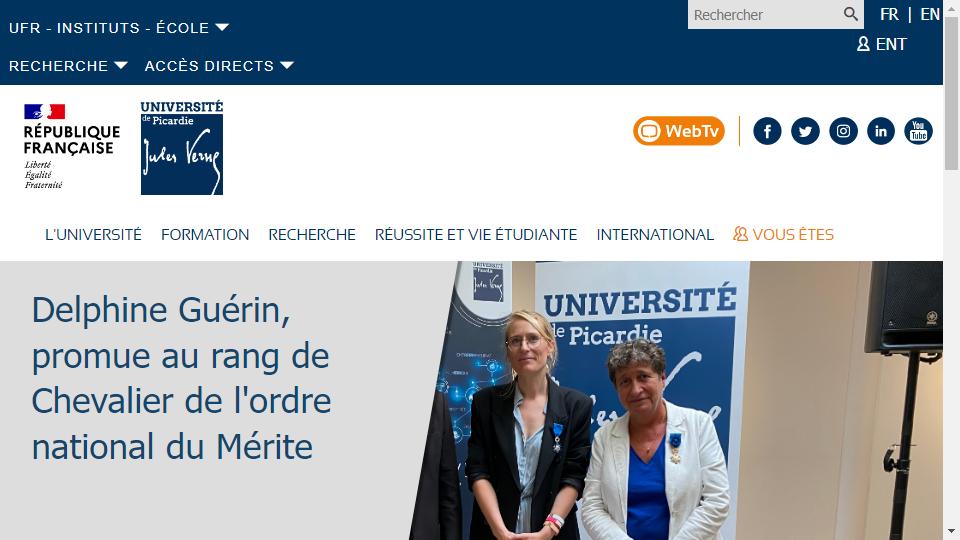Click the ENT login link
Image resolution: width=960 pixels, height=540 pixels.
(x=882, y=44)
